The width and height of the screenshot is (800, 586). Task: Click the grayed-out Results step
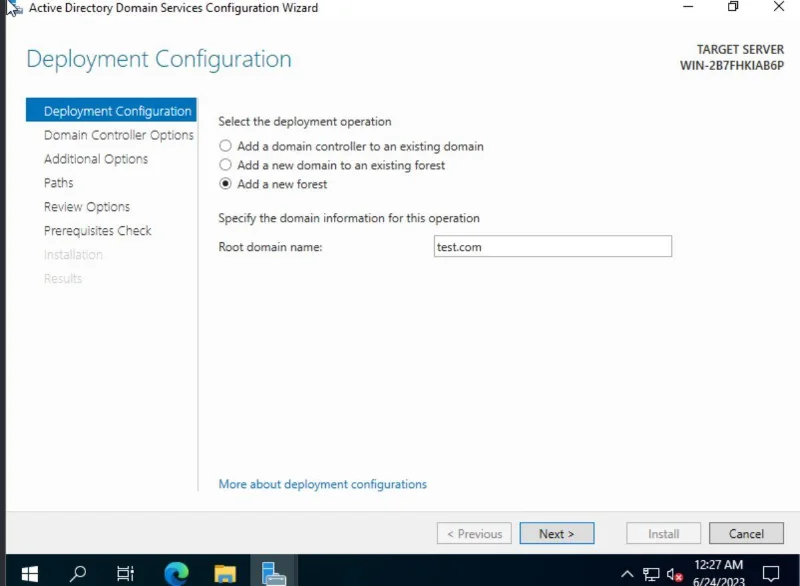pyautogui.click(x=63, y=278)
